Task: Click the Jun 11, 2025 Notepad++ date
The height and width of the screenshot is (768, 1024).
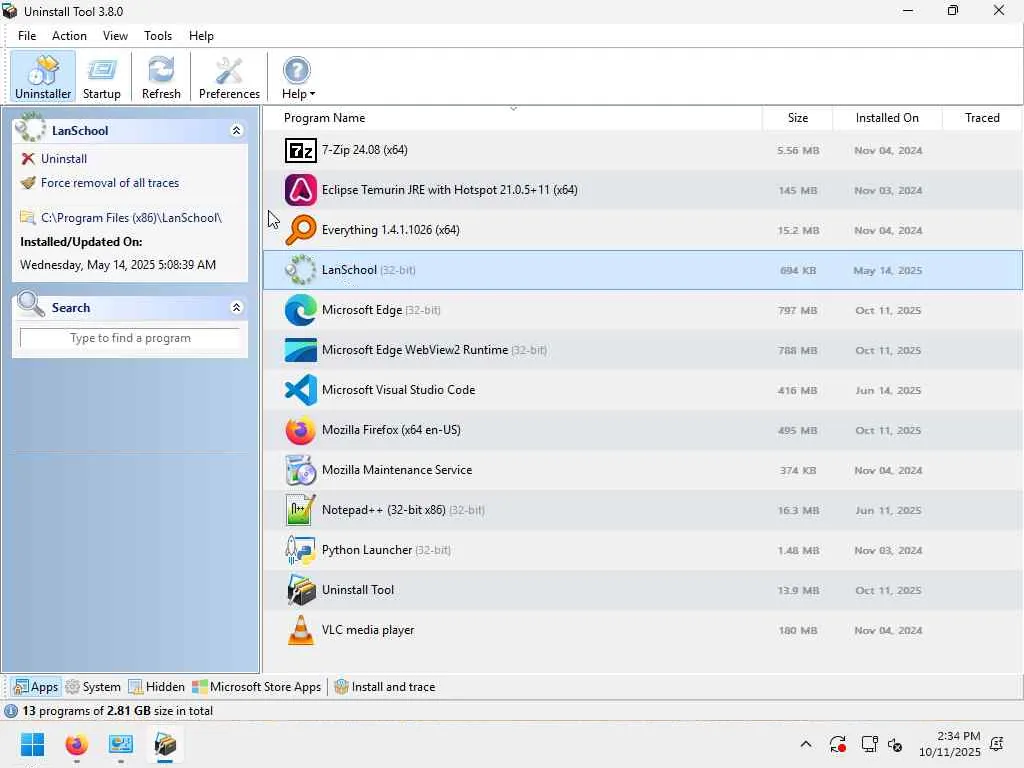Action: coord(888,510)
